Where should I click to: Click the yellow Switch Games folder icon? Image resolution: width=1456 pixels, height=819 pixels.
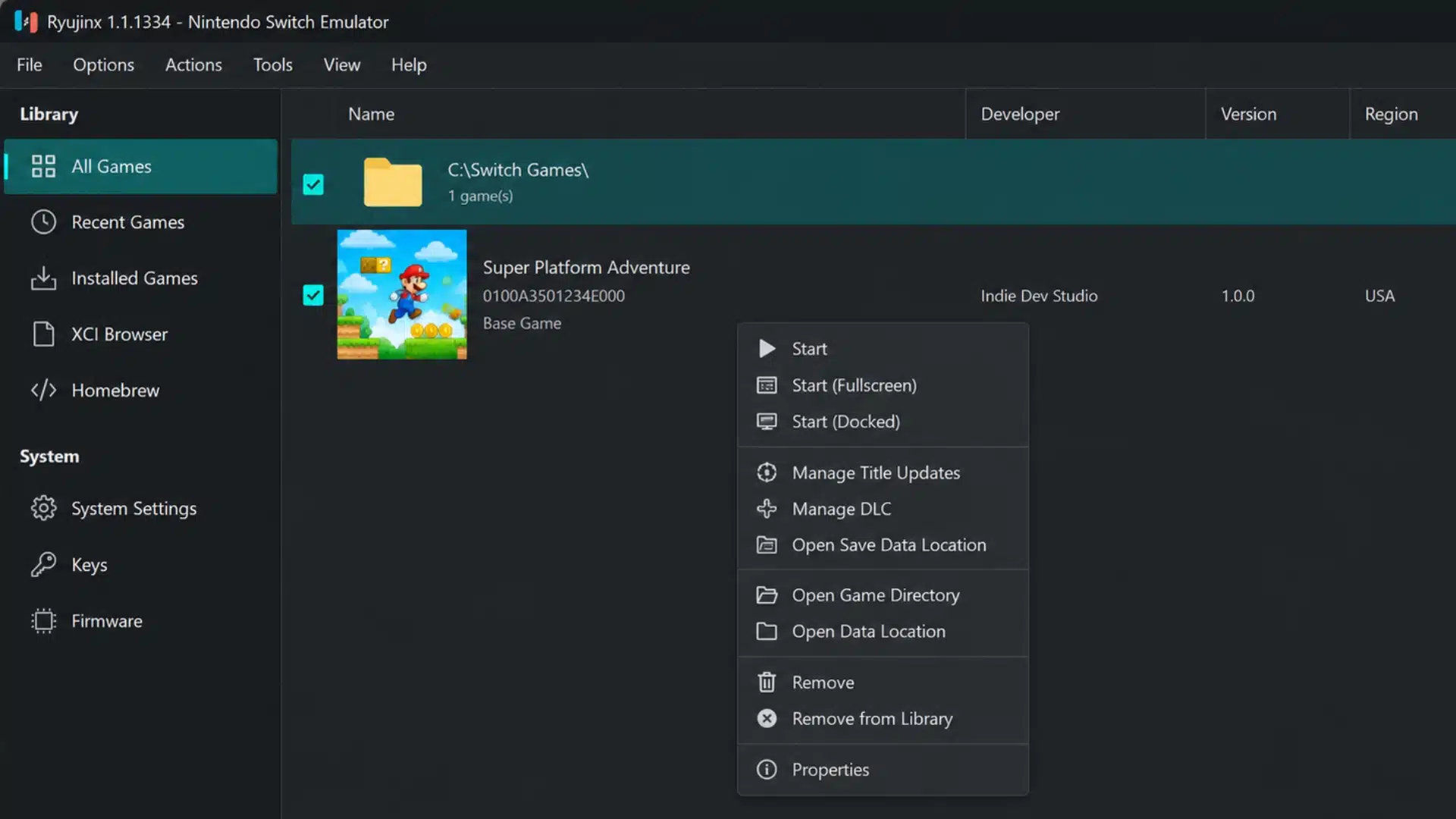[x=393, y=182]
